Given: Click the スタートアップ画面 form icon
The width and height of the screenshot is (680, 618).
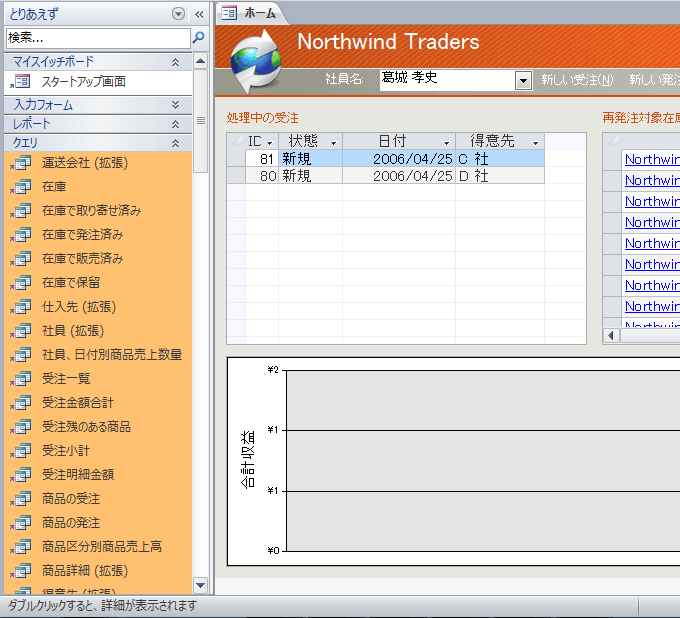Looking at the screenshot, I should coord(21,82).
